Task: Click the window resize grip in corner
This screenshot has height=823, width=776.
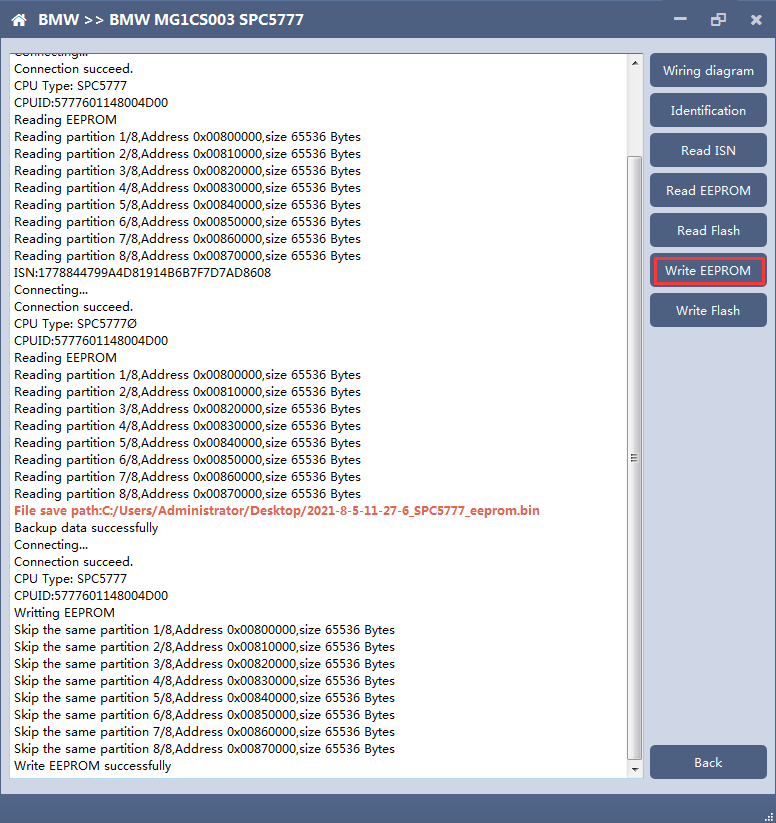Action: click(769, 817)
